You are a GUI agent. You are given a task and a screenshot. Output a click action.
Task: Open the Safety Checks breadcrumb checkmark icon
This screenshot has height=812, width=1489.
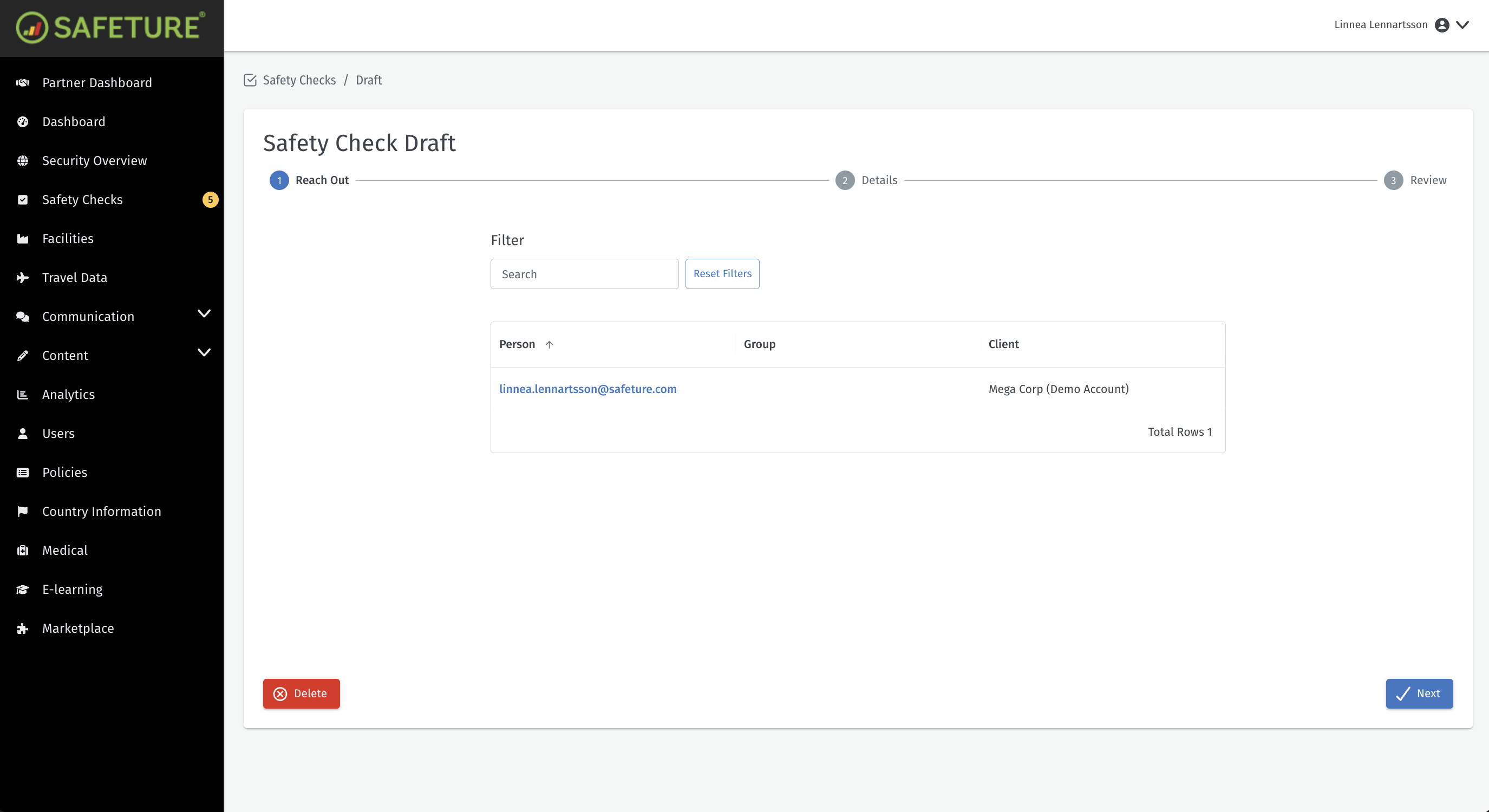click(x=250, y=80)
